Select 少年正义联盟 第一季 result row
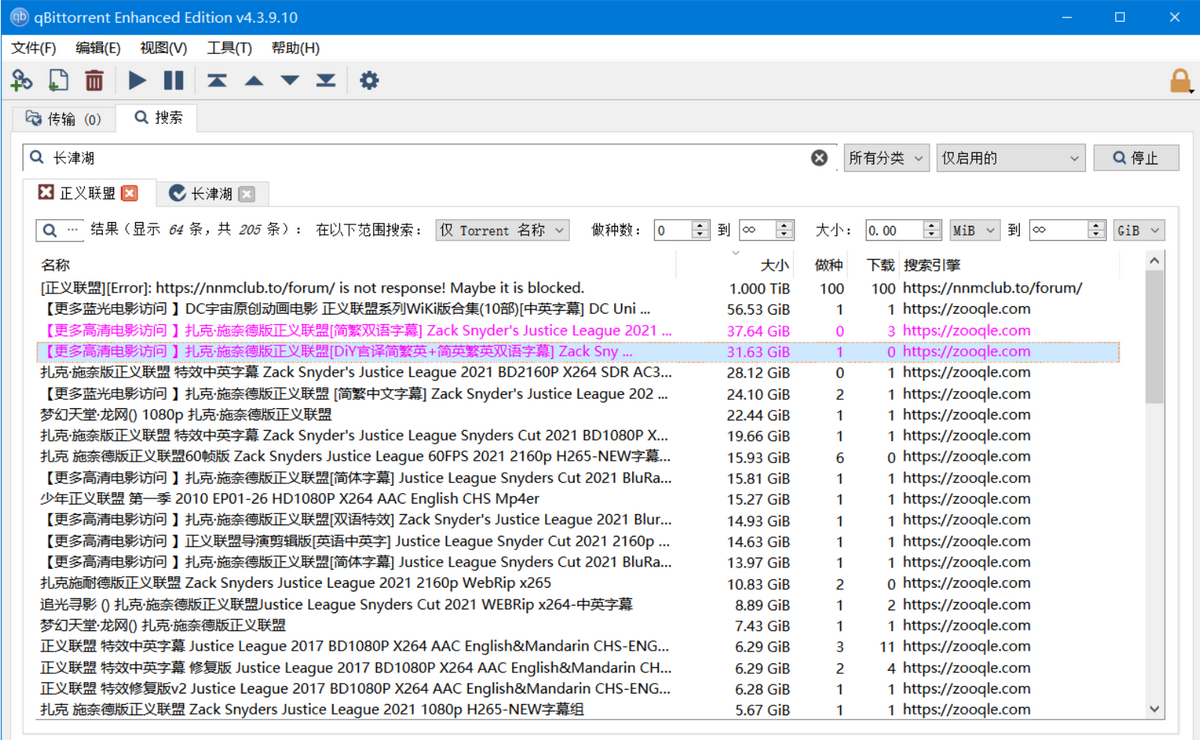 578,499
